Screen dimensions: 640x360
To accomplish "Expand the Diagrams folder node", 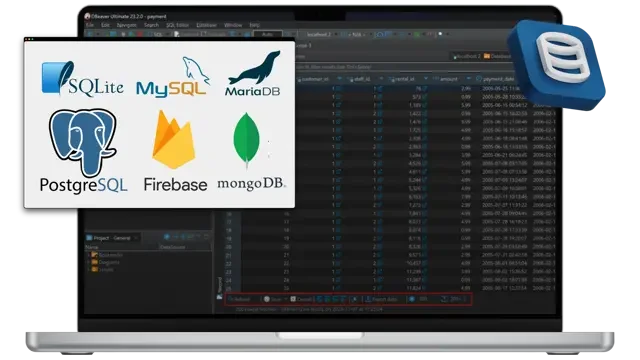I will pyautogui.click(x=88, y=262).
